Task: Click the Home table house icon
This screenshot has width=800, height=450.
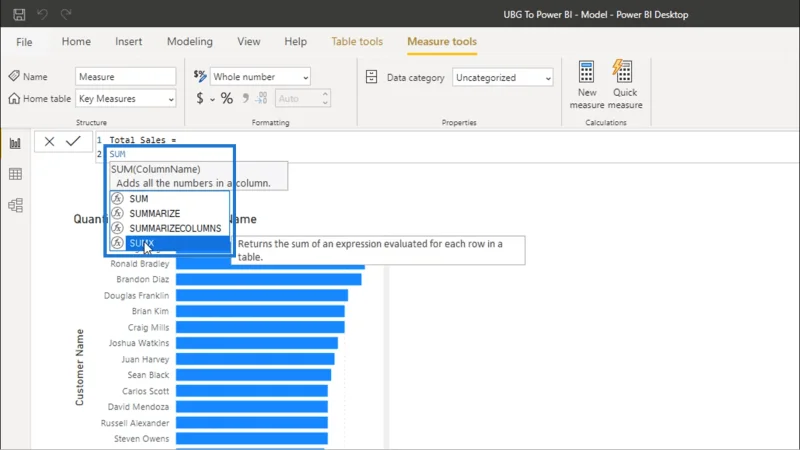Action: click(x=14, y=98)
